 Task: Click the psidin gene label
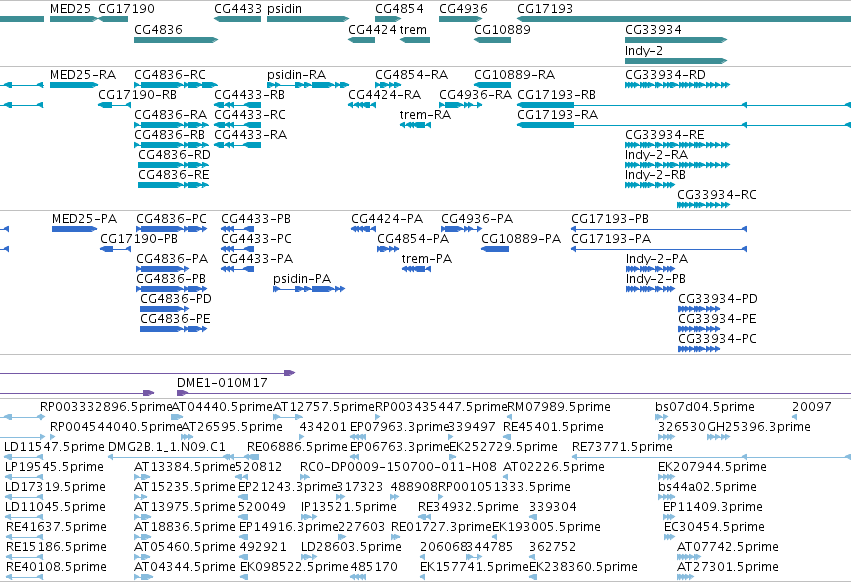point(284,9)
